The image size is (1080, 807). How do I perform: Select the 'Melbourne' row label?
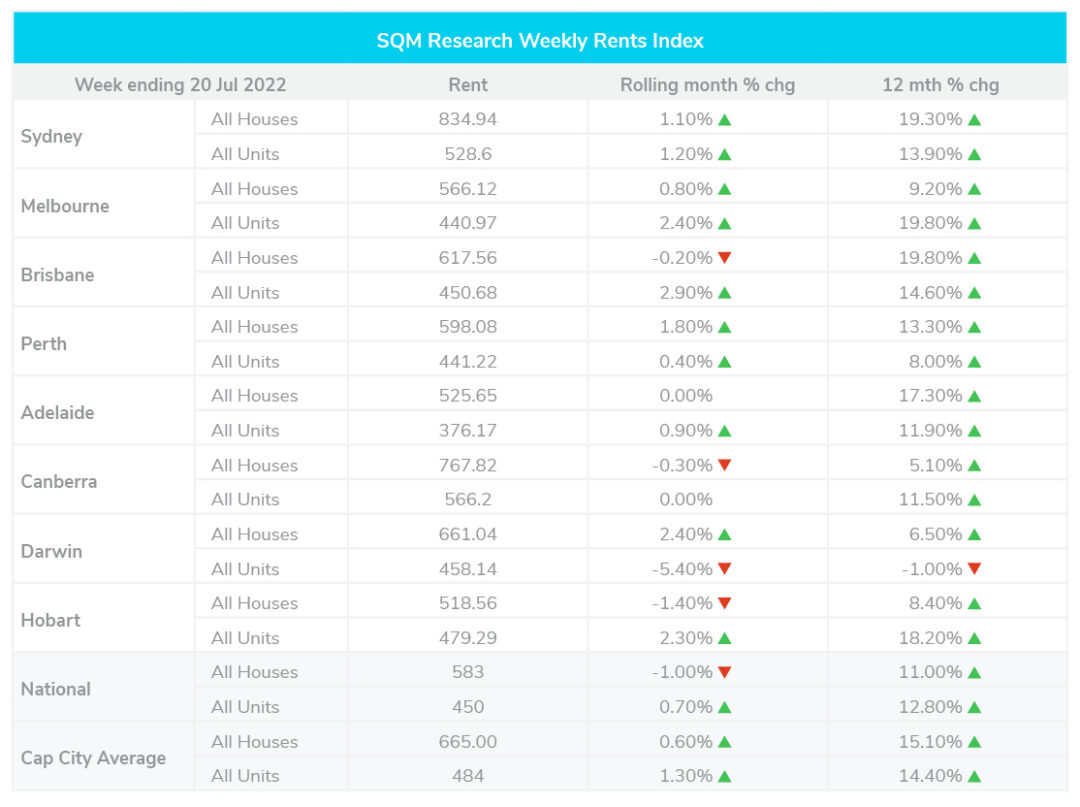click(65, 206)
